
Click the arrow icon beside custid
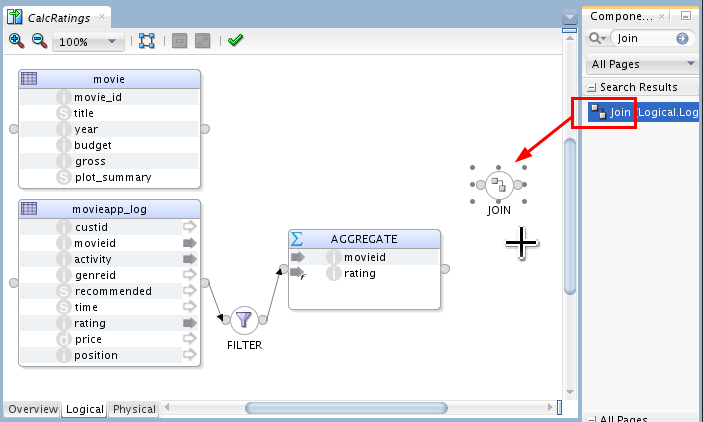coord(190,226)
